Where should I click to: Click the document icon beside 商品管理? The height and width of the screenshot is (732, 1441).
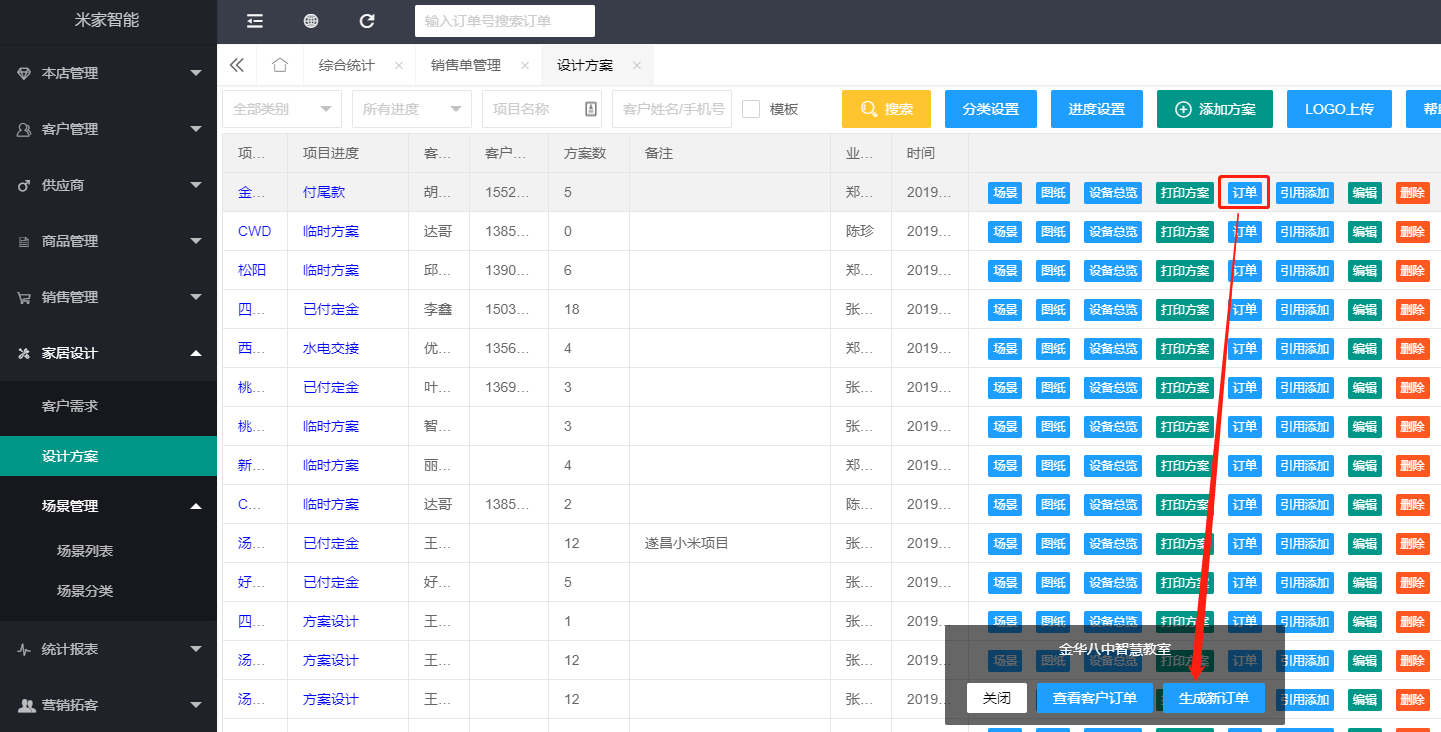click(25, 241)
